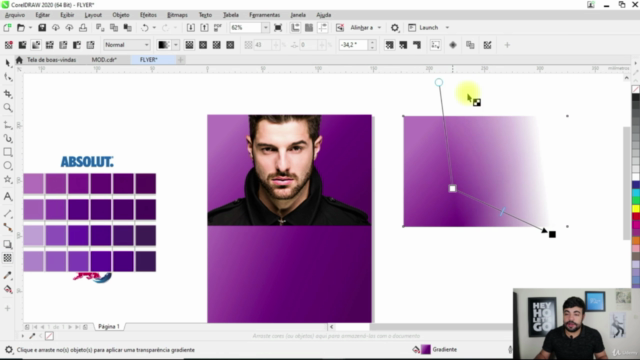Click the white start transparency node
The height and width of the screenshot is (360, 640).
(x=452, y=189)
